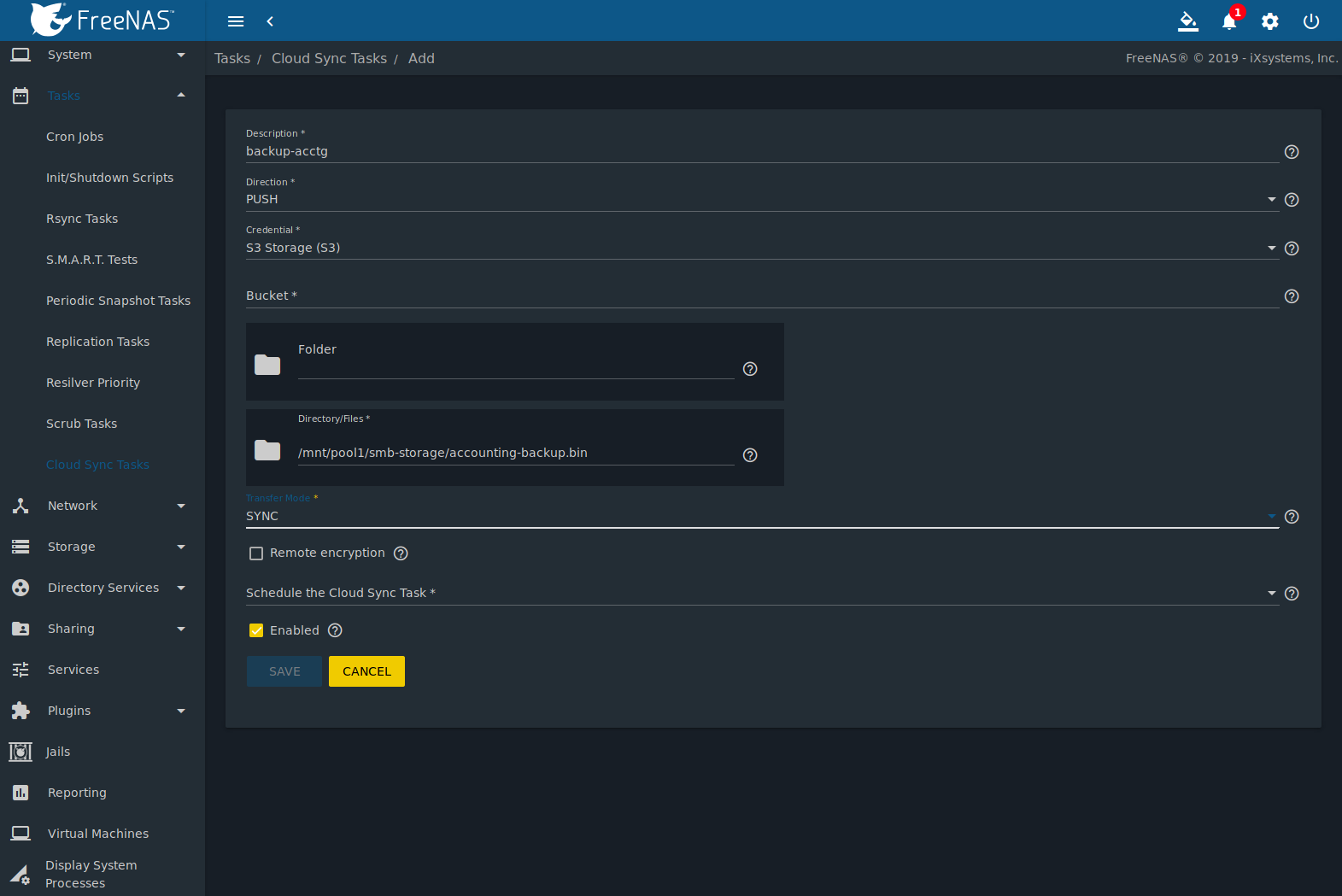Show help for Directory/Files field
This screenshot has width=1342, height=896.
[x=750, y=455]
